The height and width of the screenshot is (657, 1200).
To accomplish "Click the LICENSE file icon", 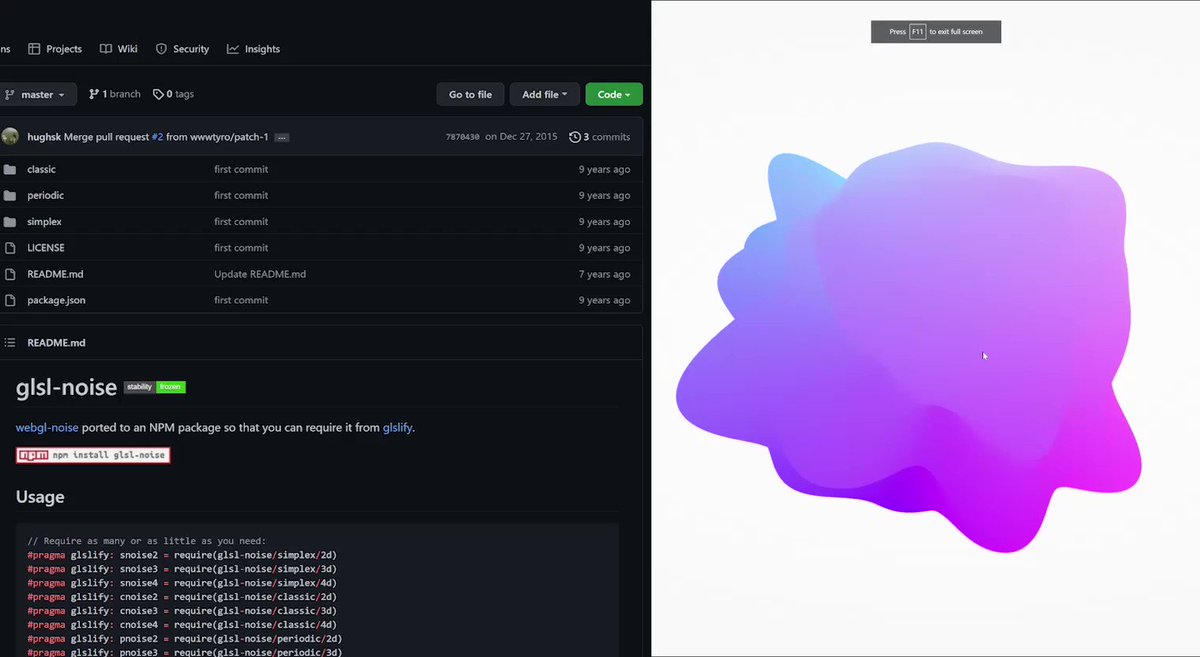I will pos(10,248).
